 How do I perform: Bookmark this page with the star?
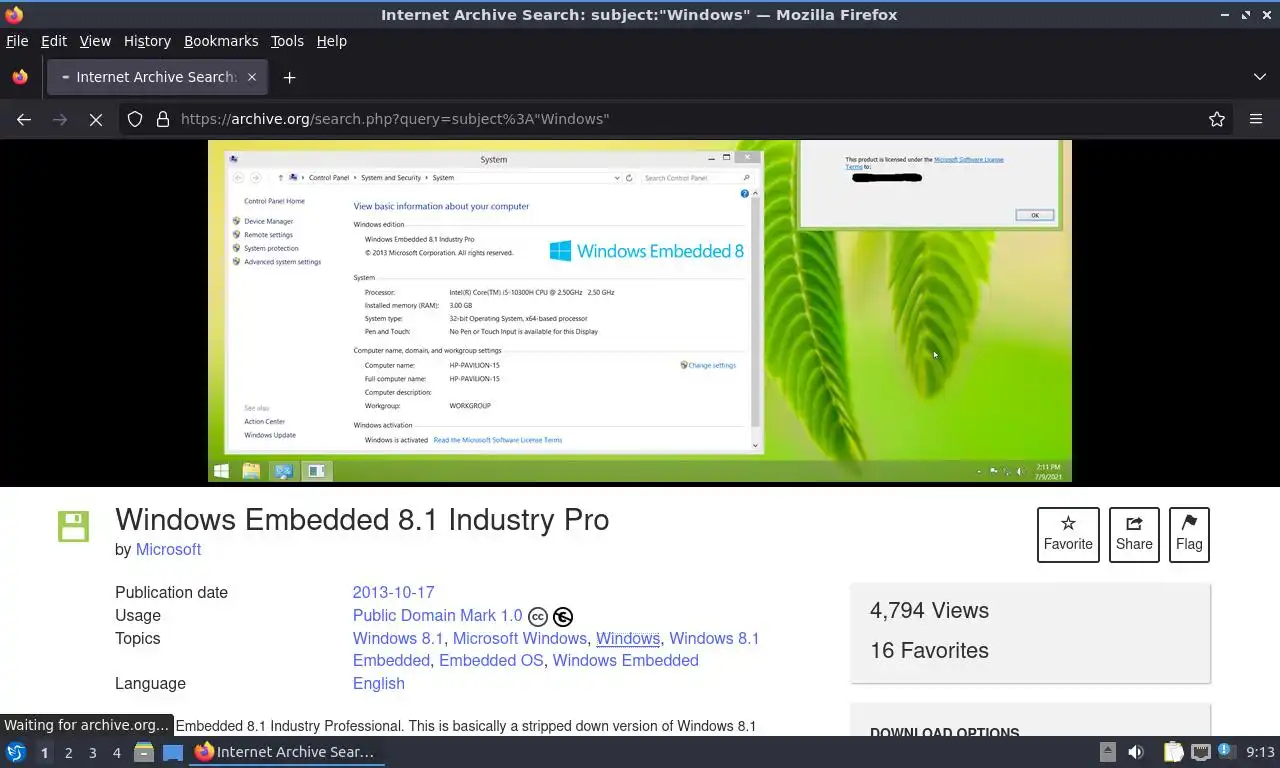(x=1217, y=119)
